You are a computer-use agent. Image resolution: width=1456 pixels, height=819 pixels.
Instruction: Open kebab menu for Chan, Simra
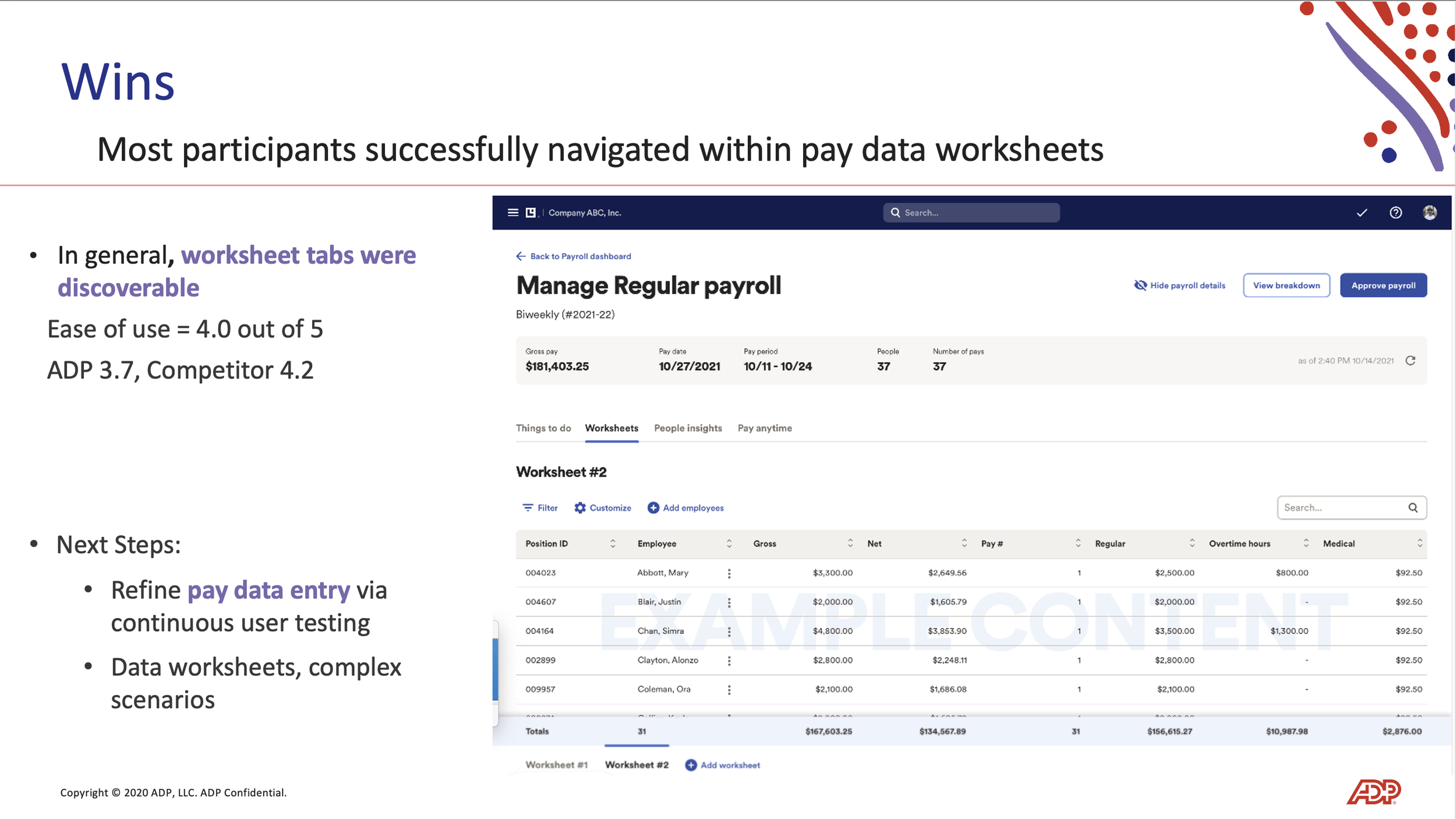click(x=729, y=631)
